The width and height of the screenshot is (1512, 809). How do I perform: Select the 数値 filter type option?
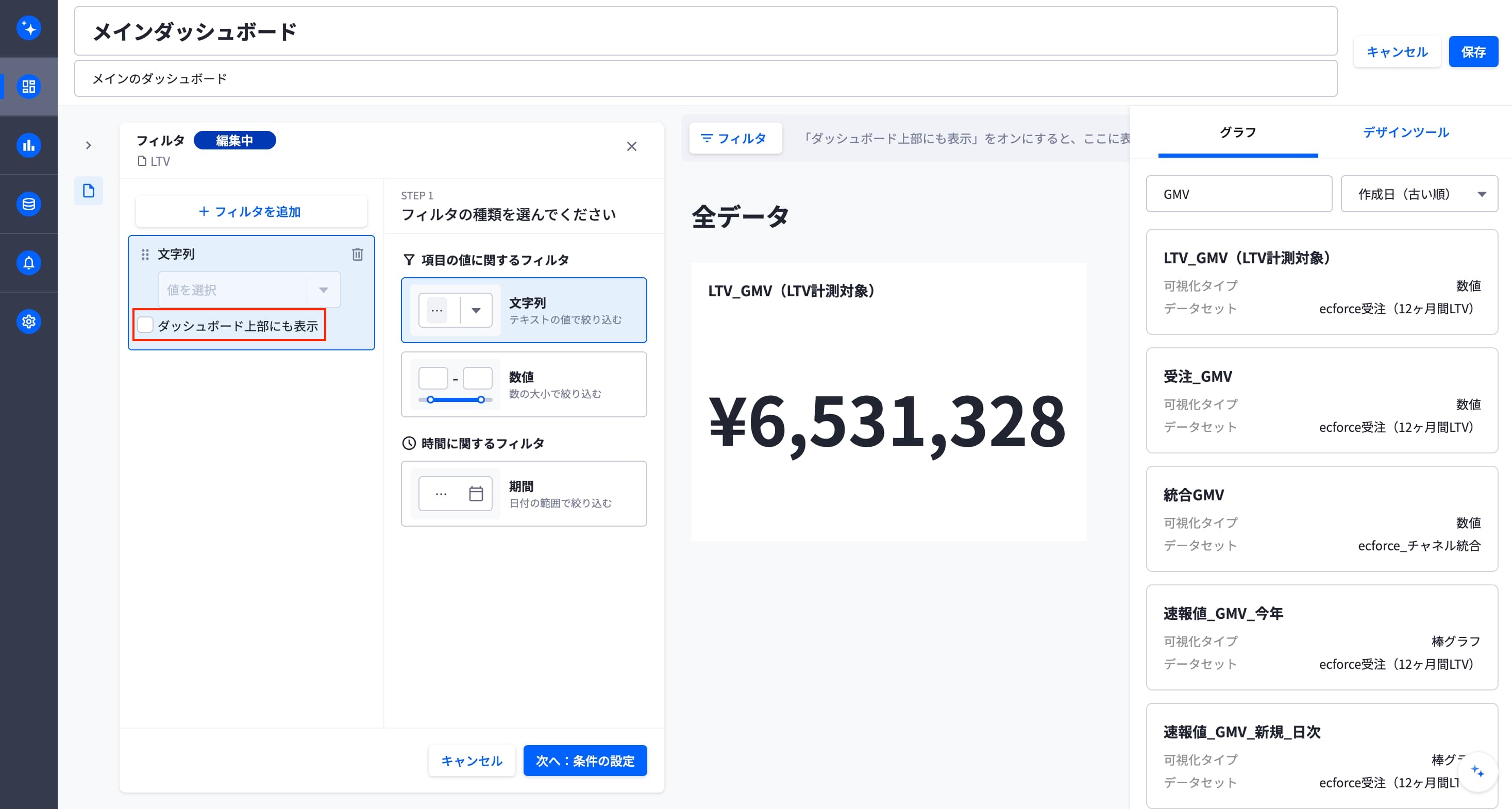(524, 384)
